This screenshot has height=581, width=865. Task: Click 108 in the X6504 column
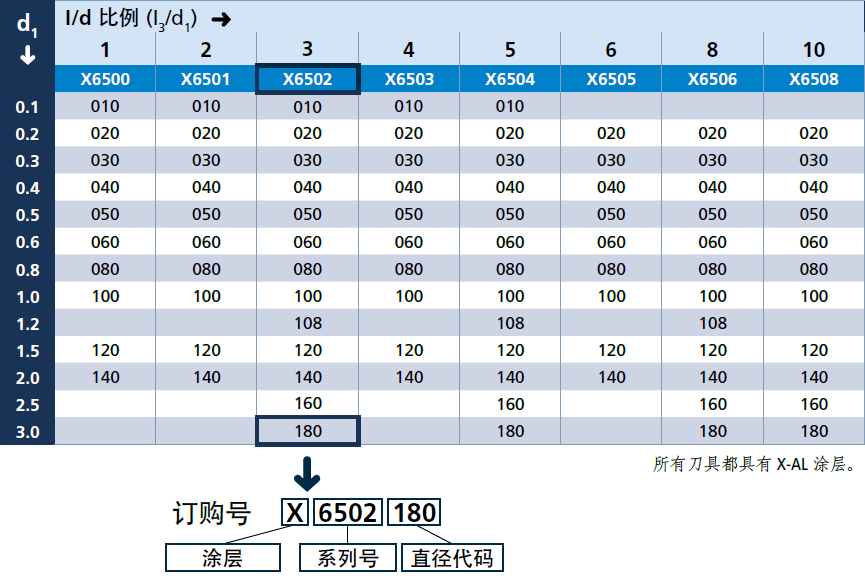[x=510, y=323]
